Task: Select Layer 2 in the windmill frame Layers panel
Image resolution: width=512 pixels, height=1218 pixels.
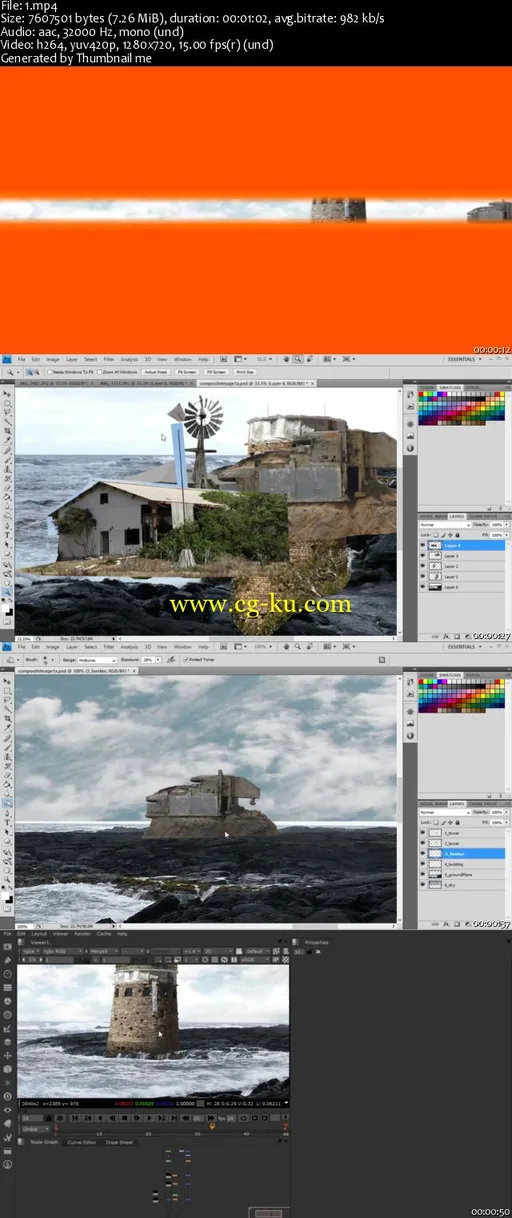Action: click(462, 567)
